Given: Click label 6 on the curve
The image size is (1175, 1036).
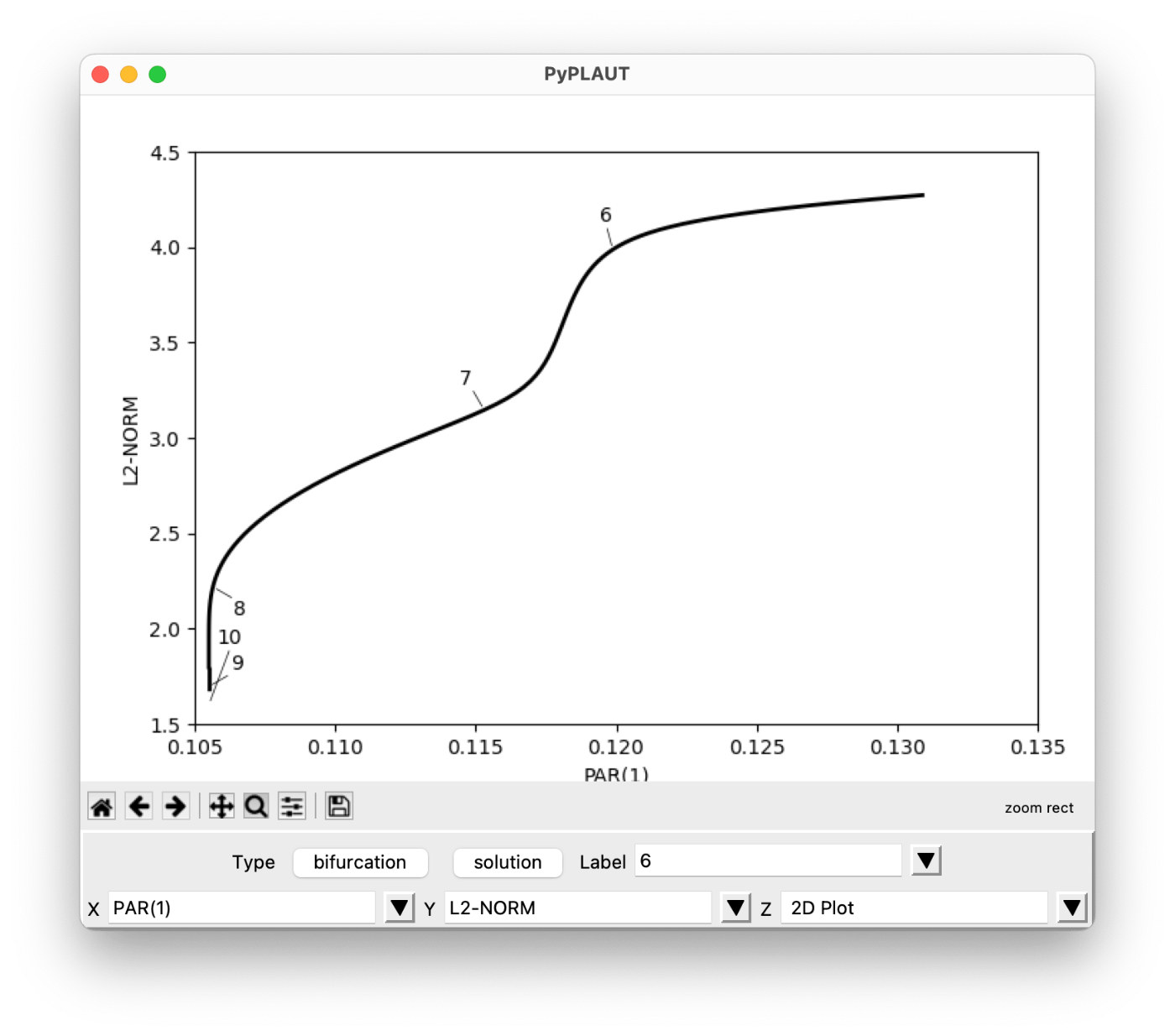Looking at the screenshot, I should [x=606, y=215].
